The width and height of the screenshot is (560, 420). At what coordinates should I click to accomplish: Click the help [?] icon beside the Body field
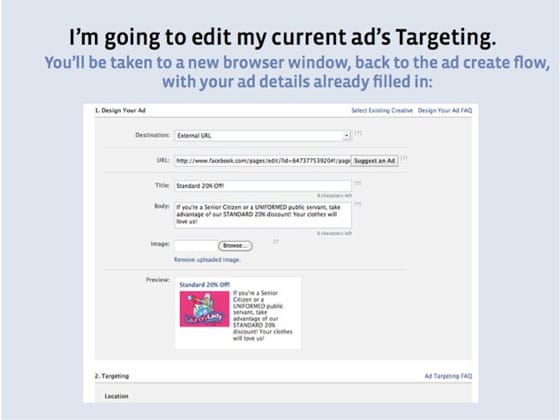358,204
